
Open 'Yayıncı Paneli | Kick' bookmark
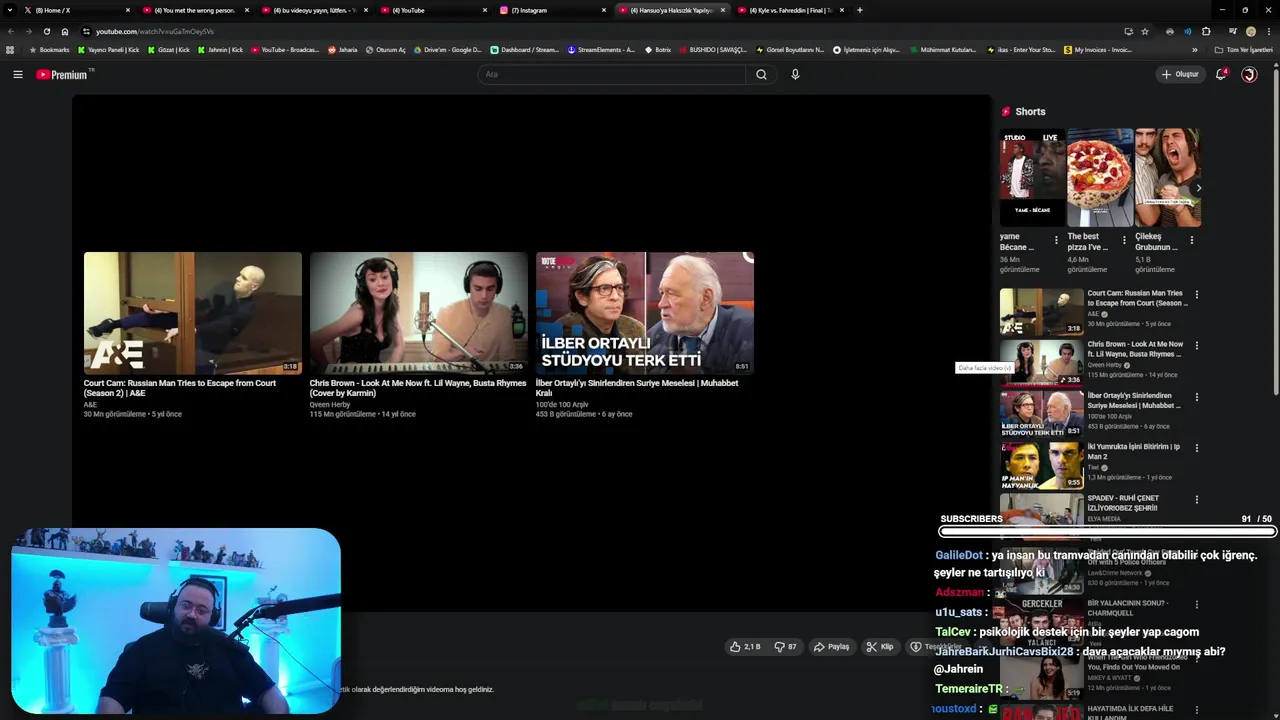click(x=109, y=50)
